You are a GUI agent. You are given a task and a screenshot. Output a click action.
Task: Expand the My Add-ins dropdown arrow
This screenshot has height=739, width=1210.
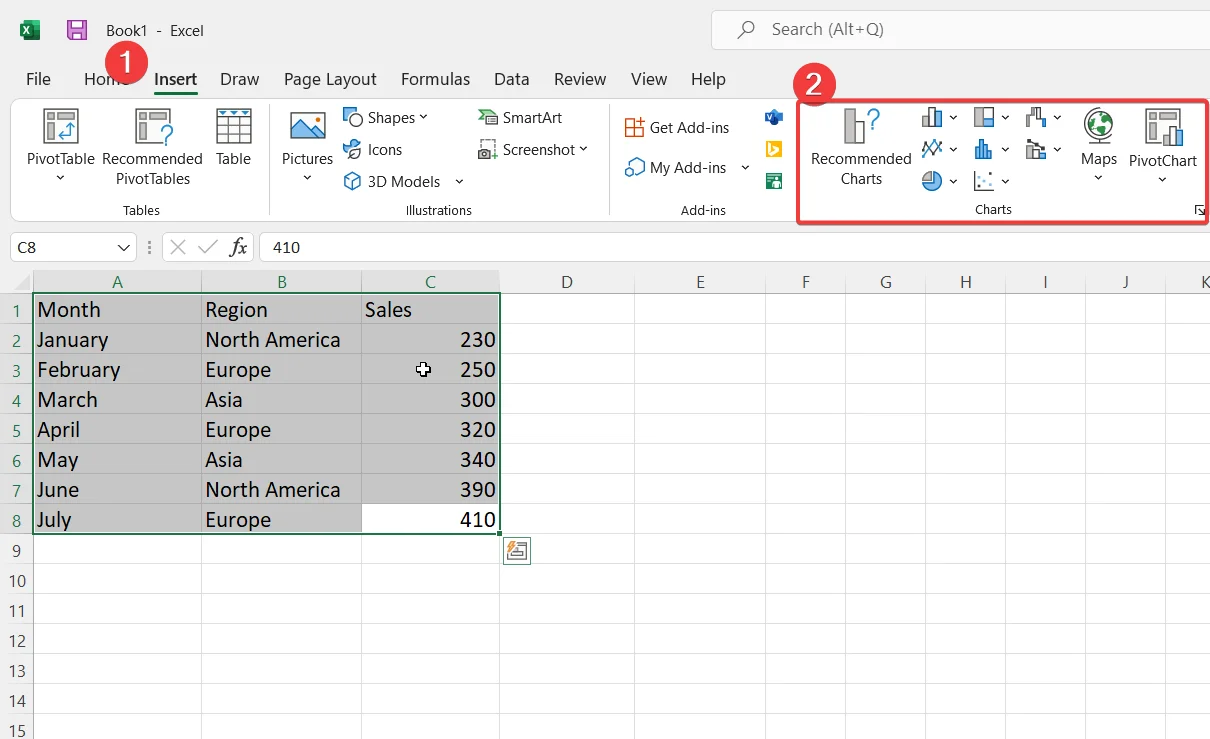[x=745, y=167]
